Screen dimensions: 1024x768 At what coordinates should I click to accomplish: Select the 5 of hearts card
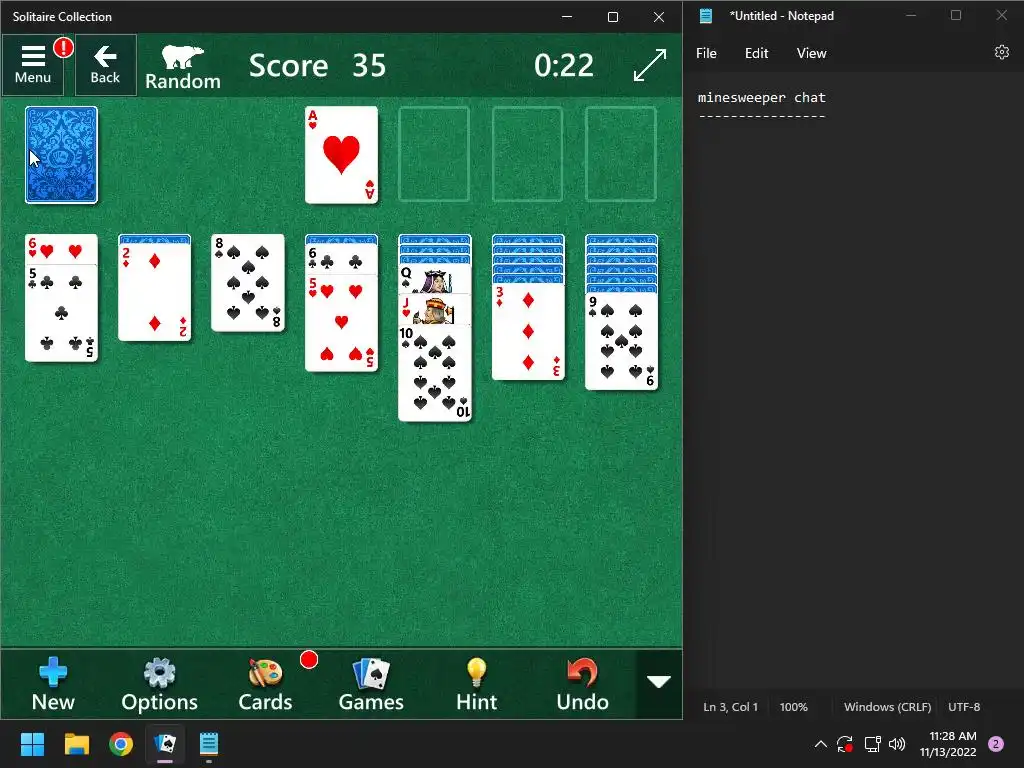pos(342,323)
